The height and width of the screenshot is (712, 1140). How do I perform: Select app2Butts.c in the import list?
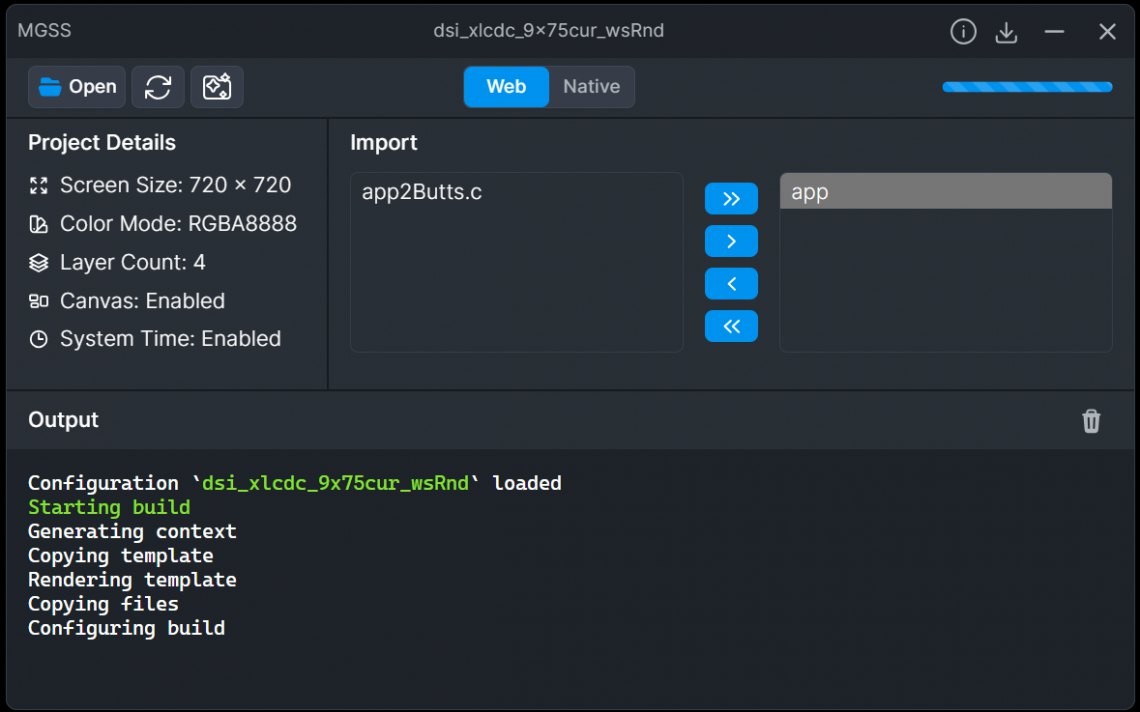[422, 192]
